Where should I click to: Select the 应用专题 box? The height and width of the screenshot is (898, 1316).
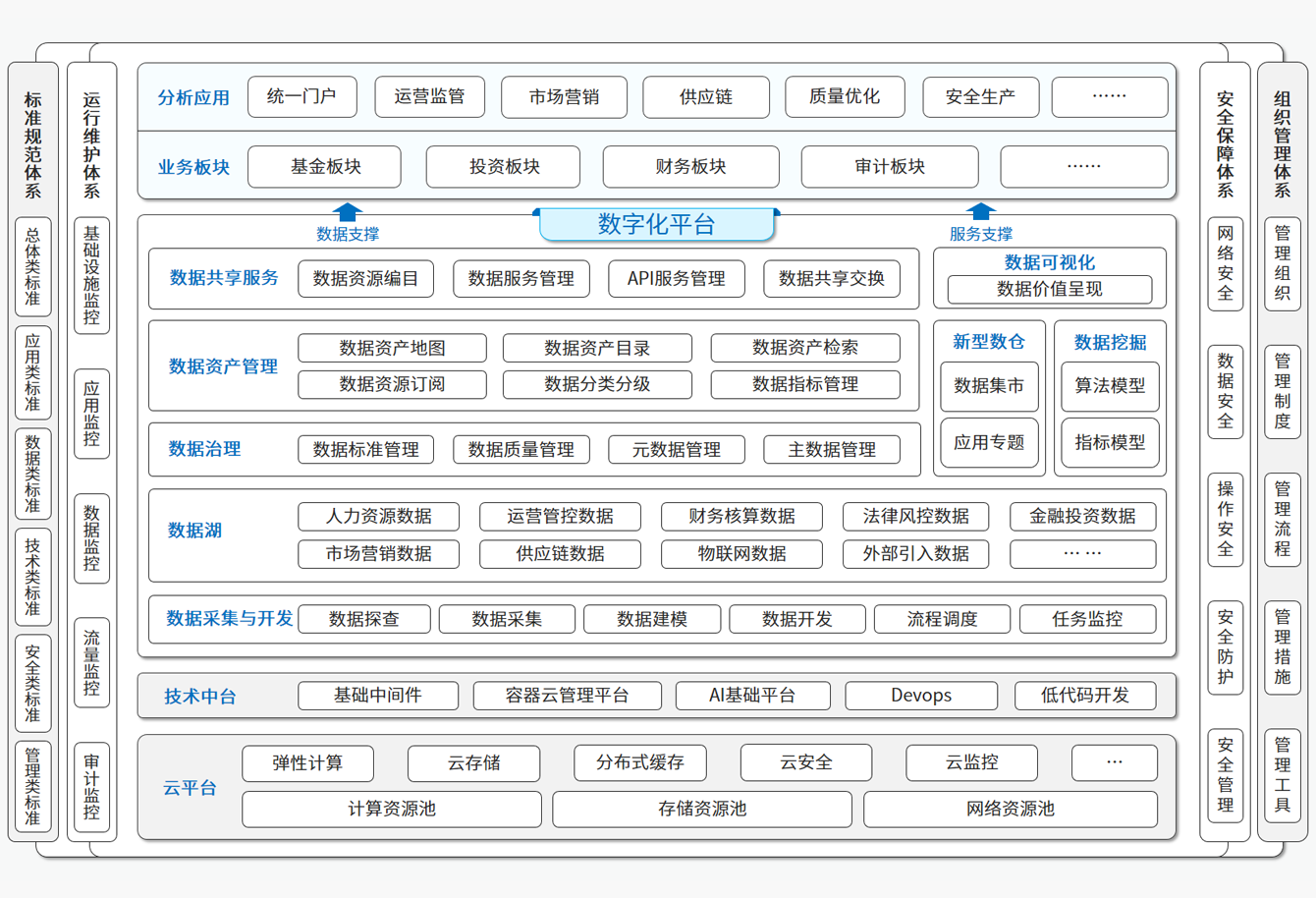(989, 442)
